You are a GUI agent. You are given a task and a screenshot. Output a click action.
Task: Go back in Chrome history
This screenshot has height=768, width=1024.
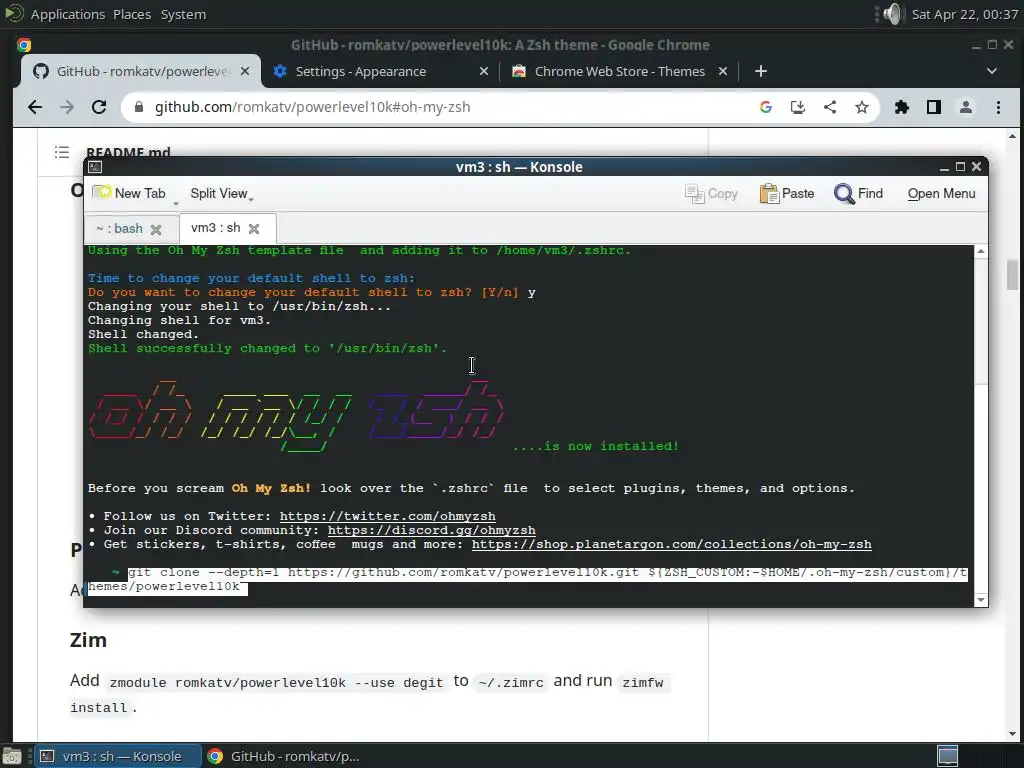pos(35,107)
